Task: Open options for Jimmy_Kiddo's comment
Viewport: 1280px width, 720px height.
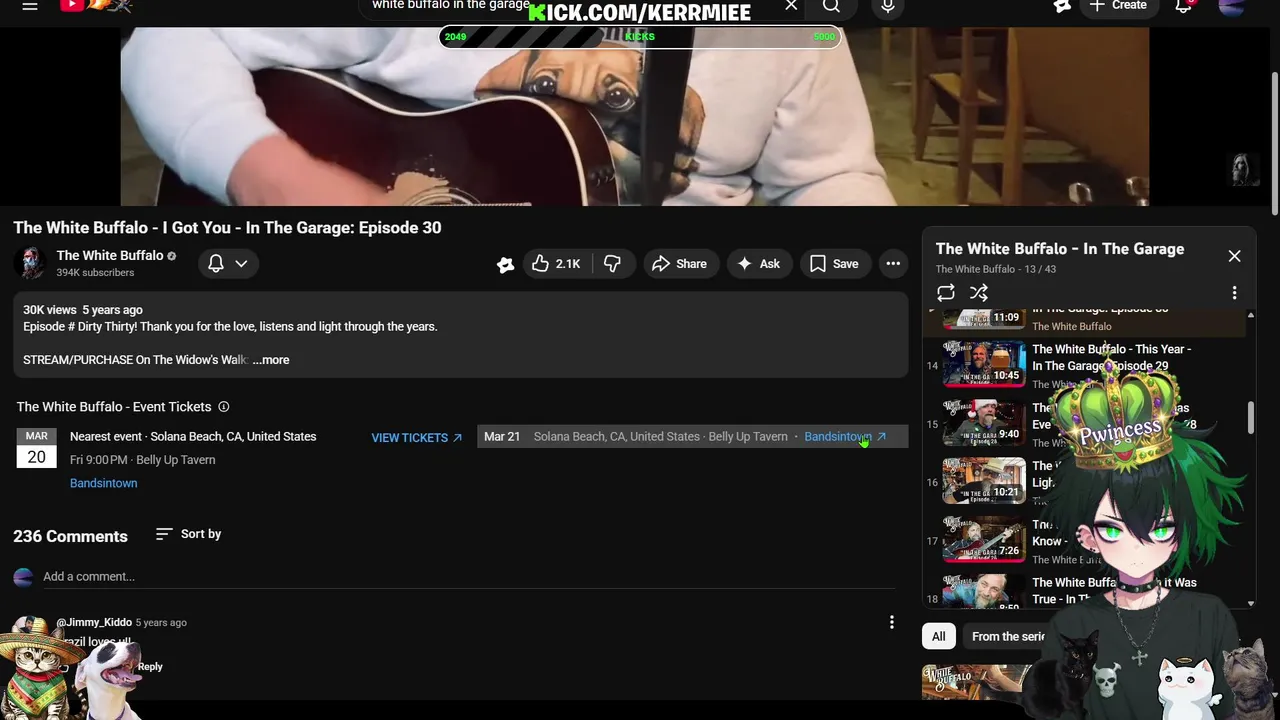Action: click(892, 622)
